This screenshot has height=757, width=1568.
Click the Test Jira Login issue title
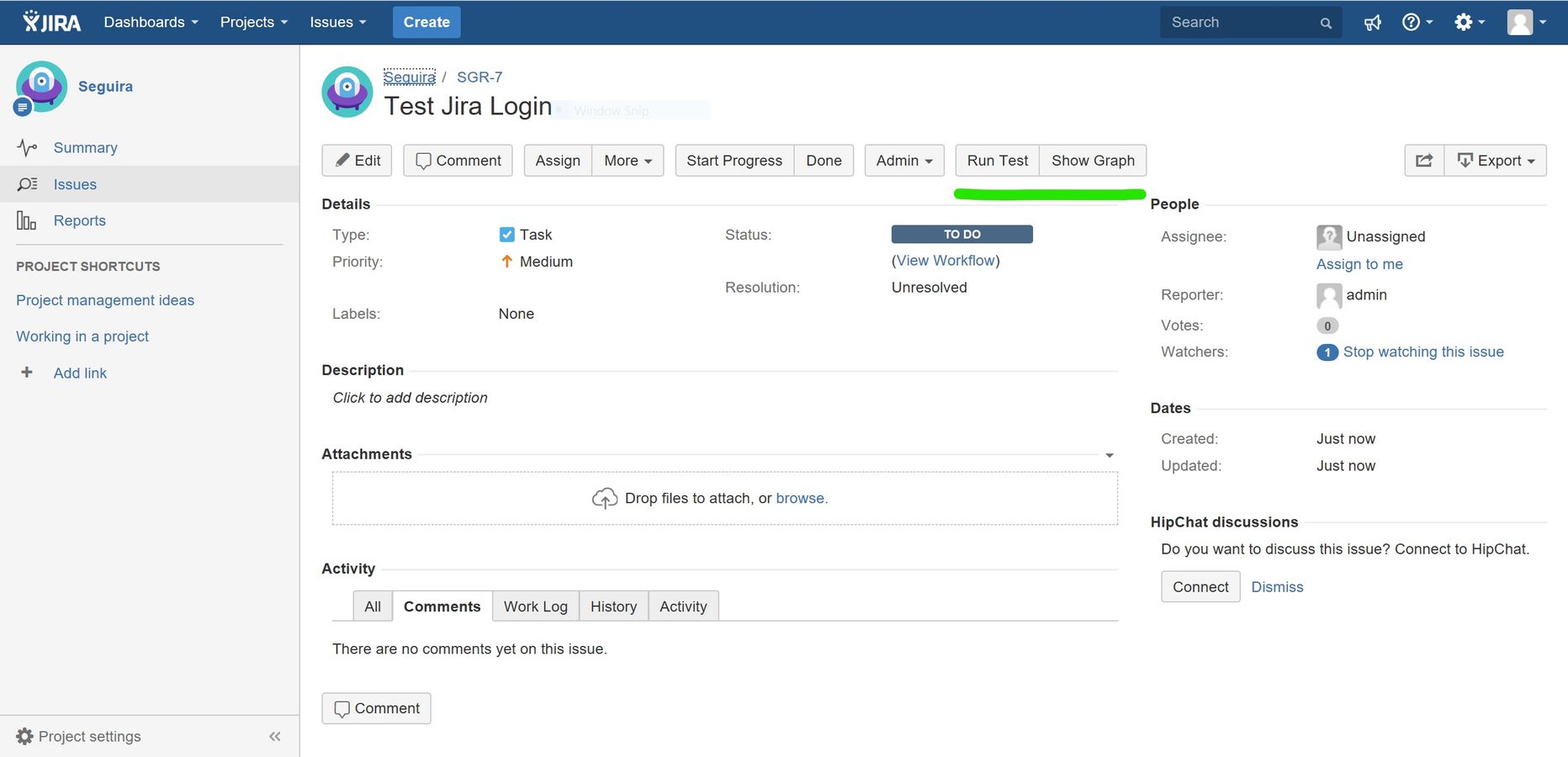[468, 107]
